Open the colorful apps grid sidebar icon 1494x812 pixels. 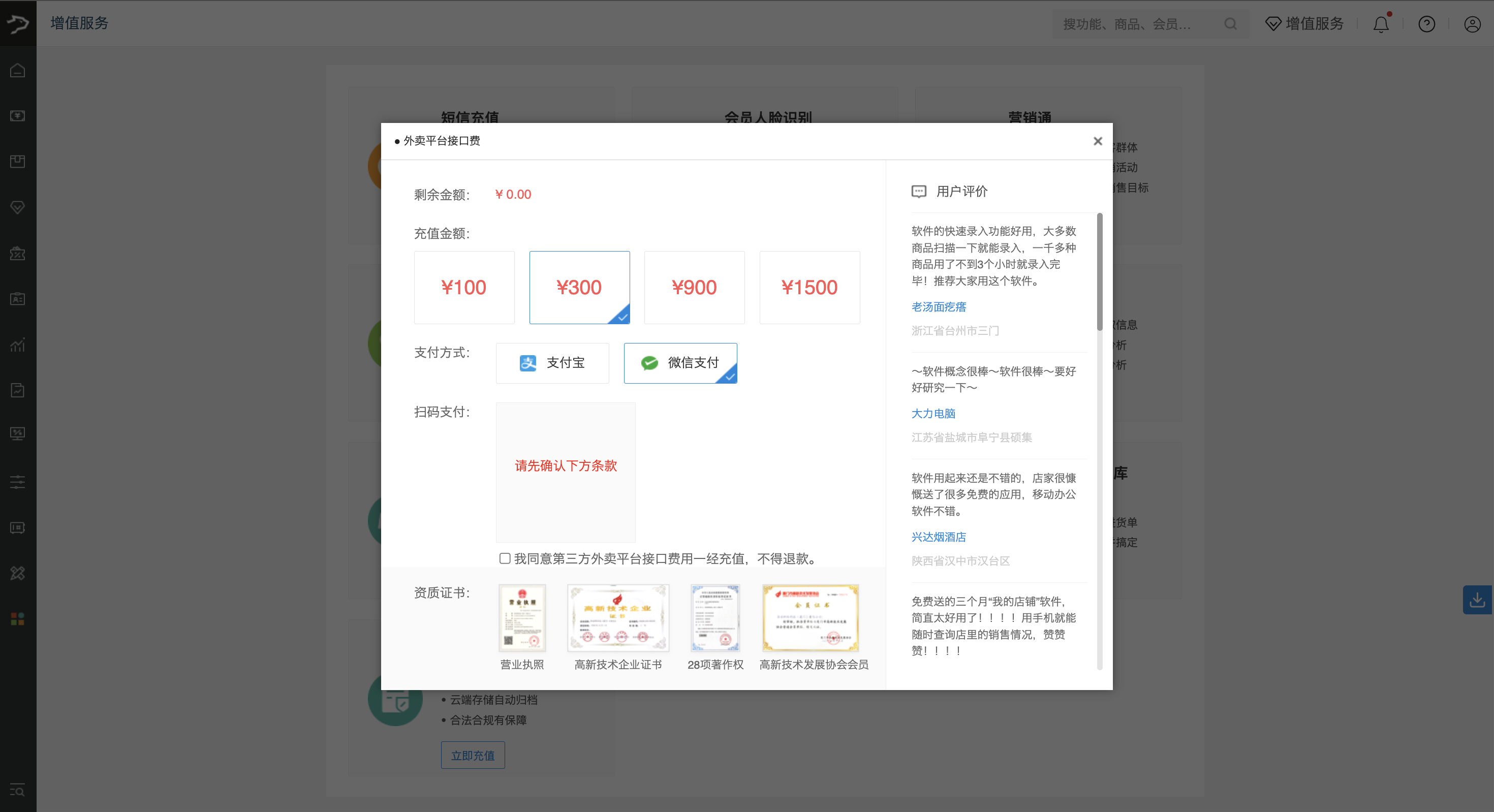(x=17, y=619)
